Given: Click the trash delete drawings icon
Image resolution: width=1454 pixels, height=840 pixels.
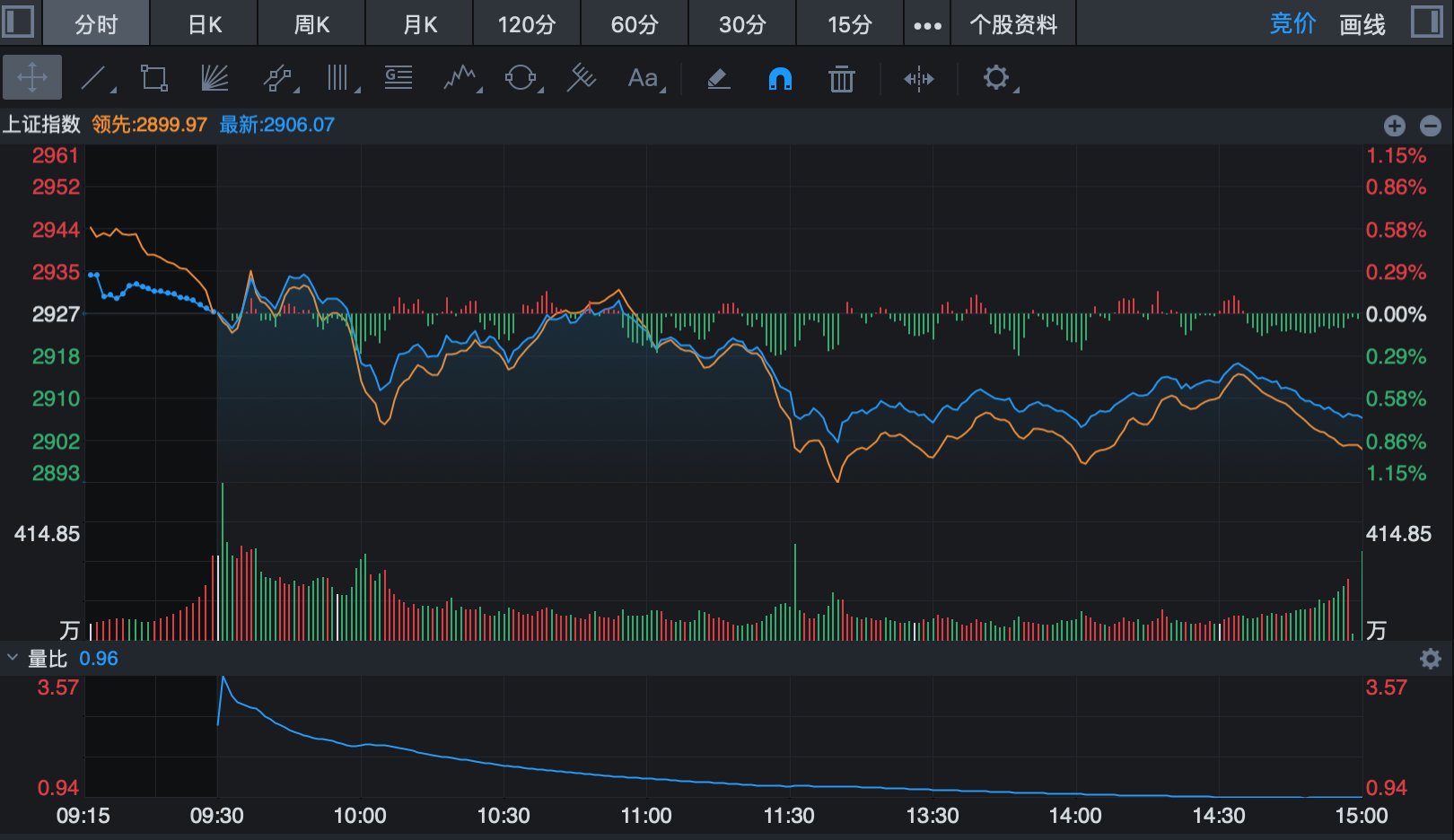Looking at the screenshot, I should pyautogui.click(x=841, y=79).
